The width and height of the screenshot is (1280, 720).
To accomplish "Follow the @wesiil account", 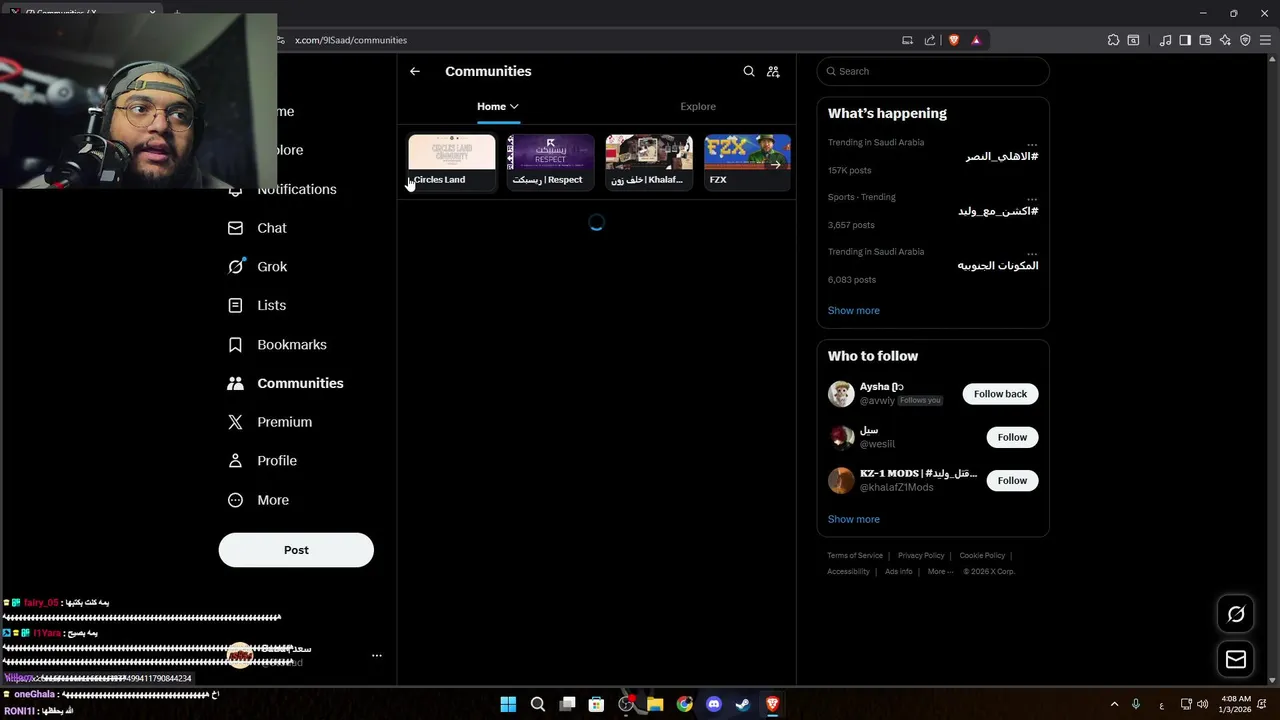I will pyautogui.click(x=1012, y=437).
